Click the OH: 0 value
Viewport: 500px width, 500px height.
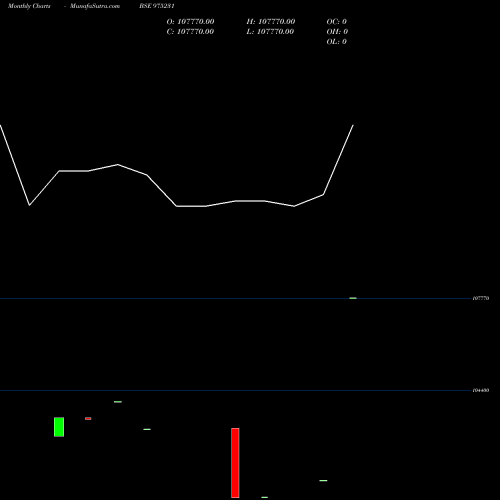pyautogui.click(x=337, y=32)
